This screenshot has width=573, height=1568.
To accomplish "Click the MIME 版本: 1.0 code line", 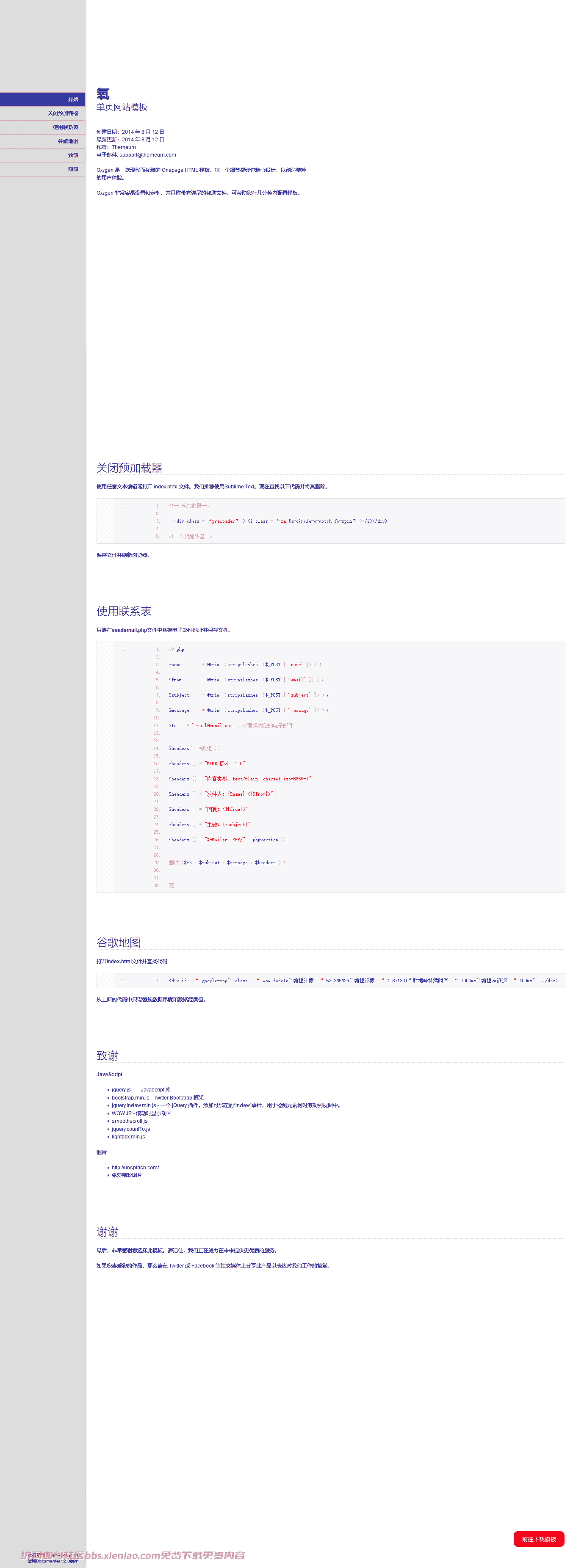I will coord(209,763).
